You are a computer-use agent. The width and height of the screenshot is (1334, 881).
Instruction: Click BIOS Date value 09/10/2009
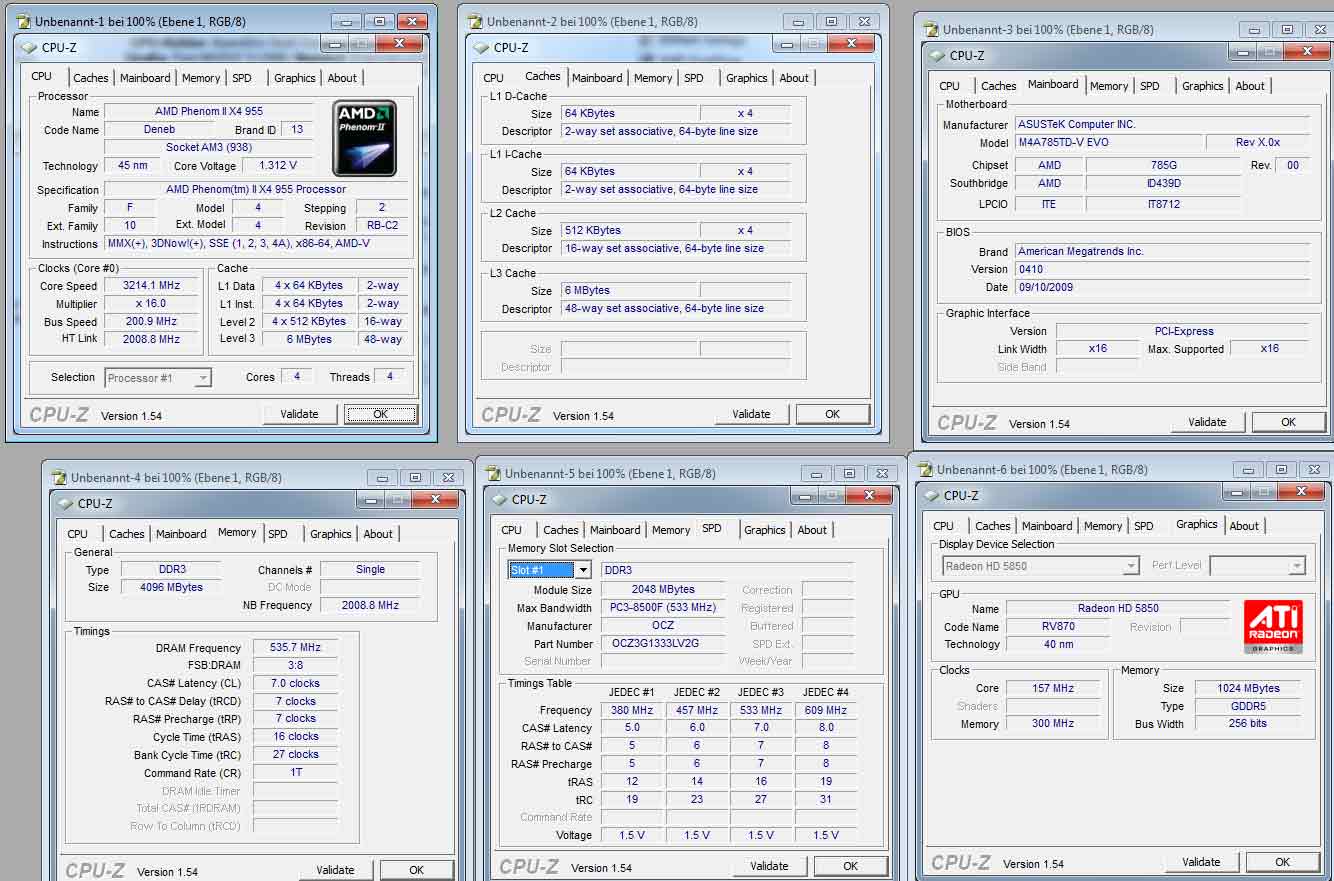coord(1162,287)
